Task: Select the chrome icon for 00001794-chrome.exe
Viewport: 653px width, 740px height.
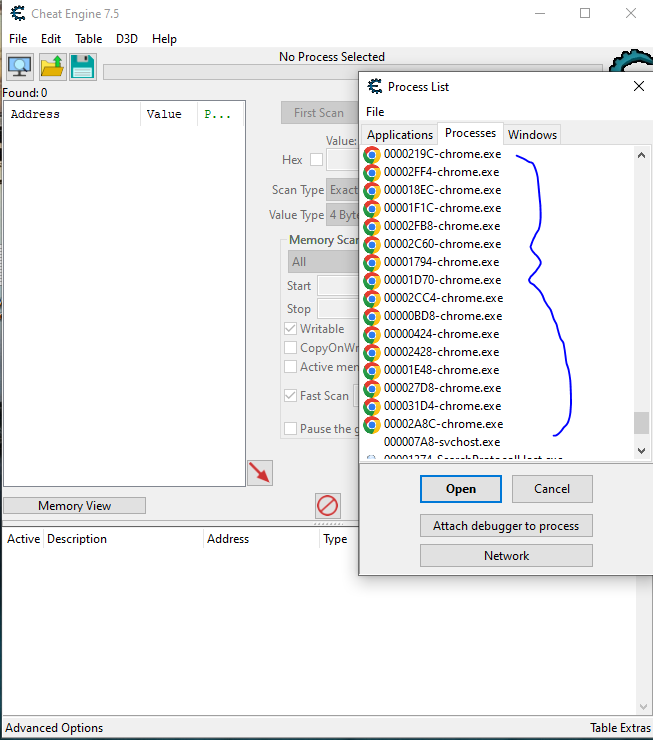Action: click(372, 262)
